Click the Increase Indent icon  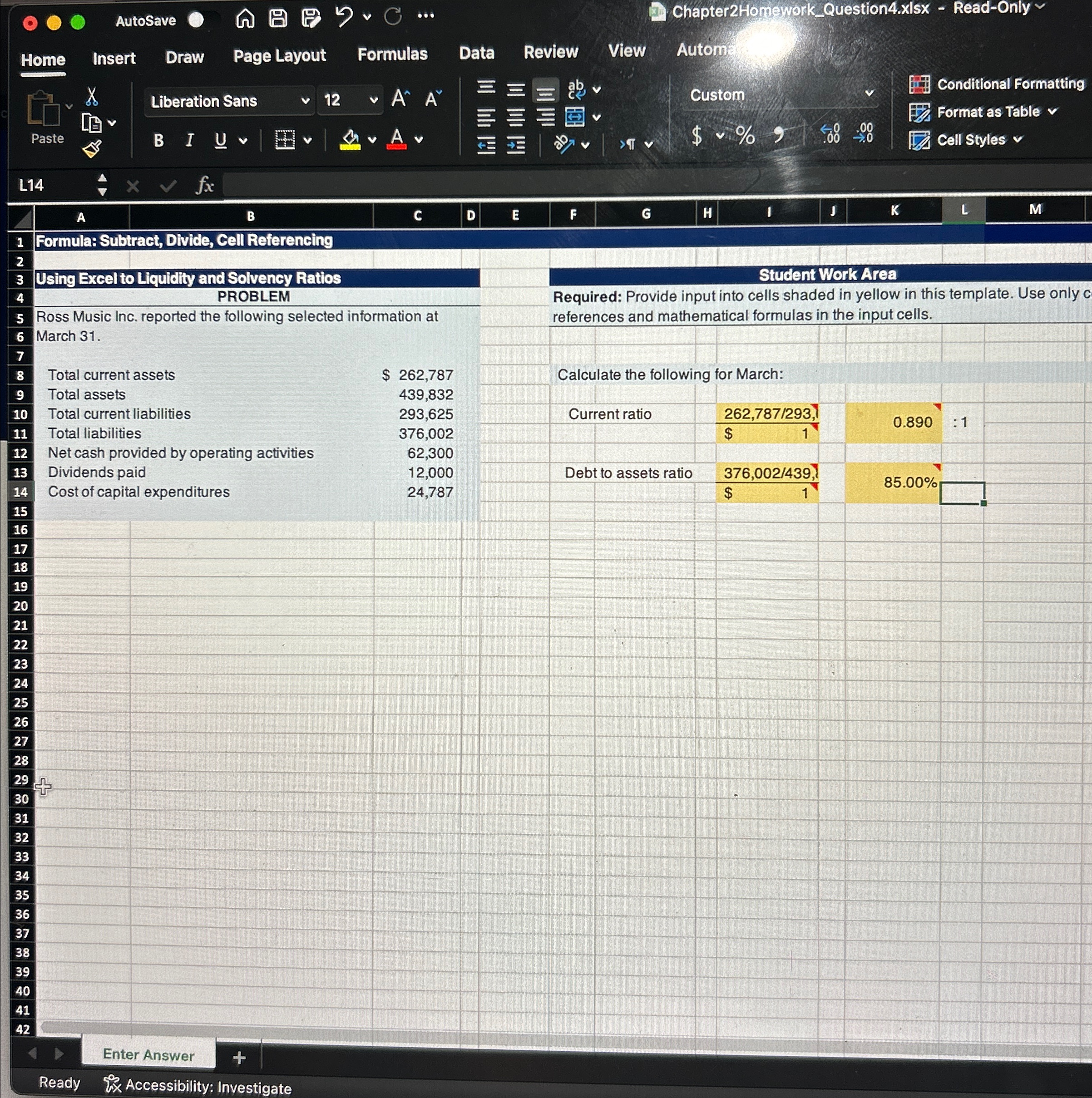tap(516, 146)
